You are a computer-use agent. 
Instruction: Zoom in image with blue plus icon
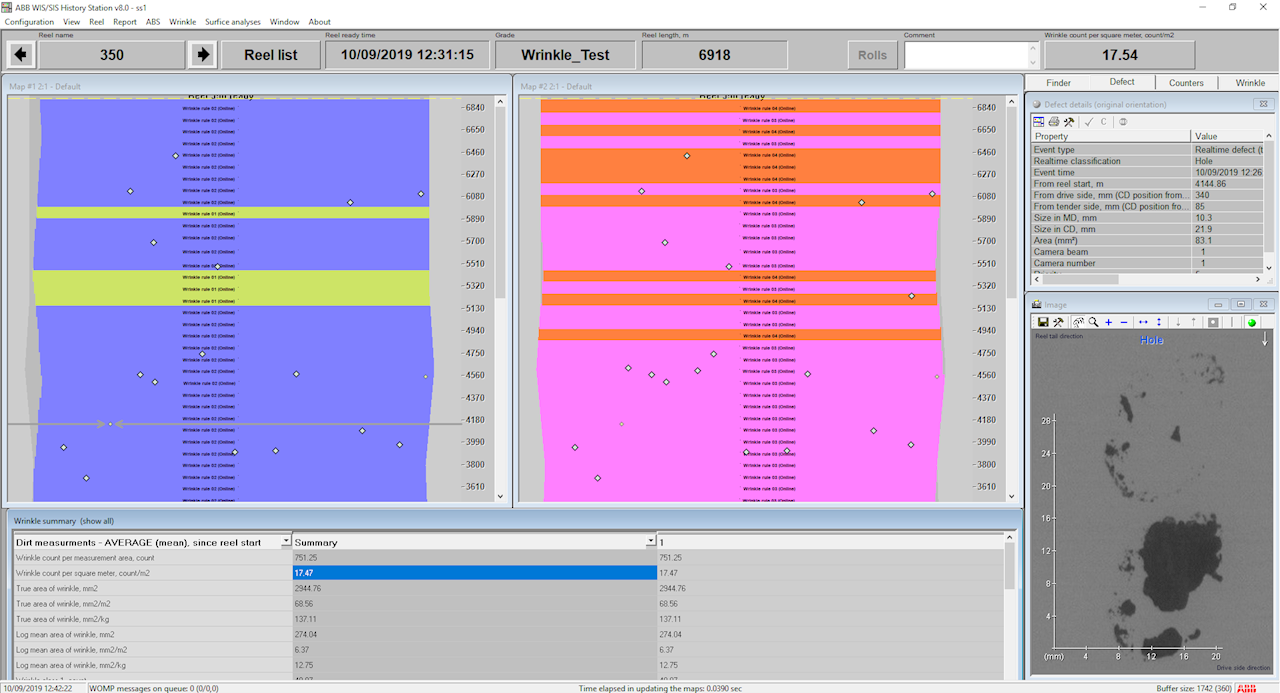pos(1109,322)
